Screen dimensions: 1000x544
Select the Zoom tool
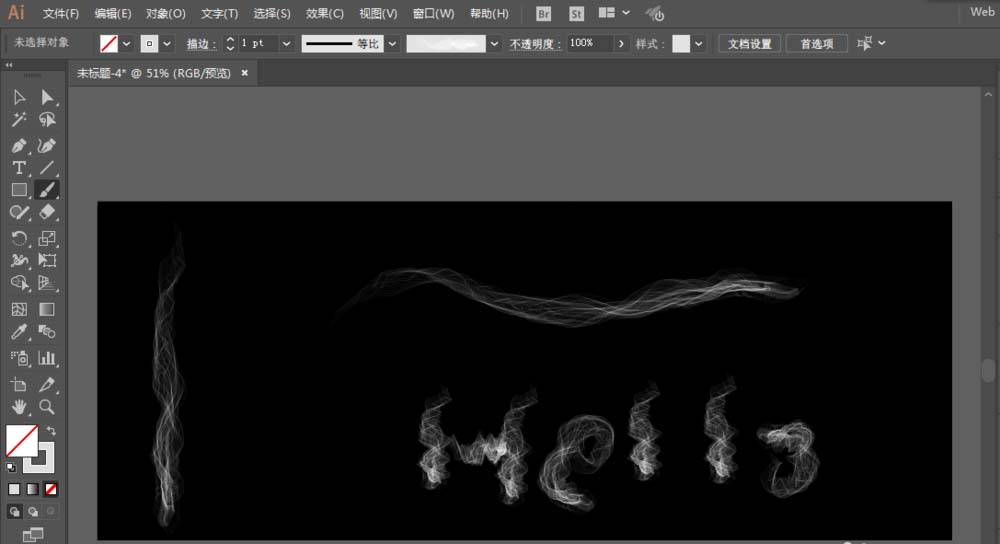point(47,407)
